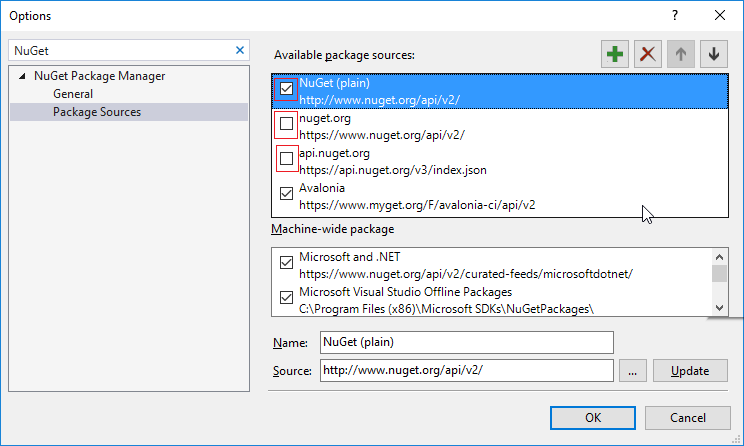Move selected package source down
744x446 pixels.
[713, 54]
